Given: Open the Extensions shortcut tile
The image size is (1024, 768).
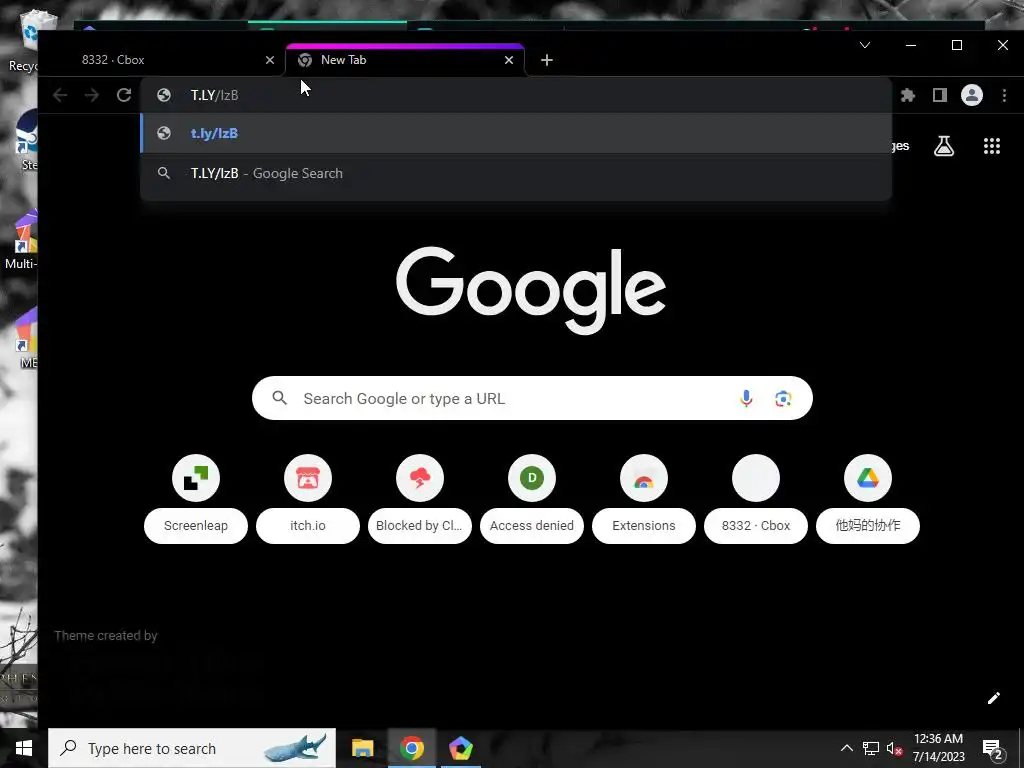Looking at the screenshot, I should tap(644, 499).
